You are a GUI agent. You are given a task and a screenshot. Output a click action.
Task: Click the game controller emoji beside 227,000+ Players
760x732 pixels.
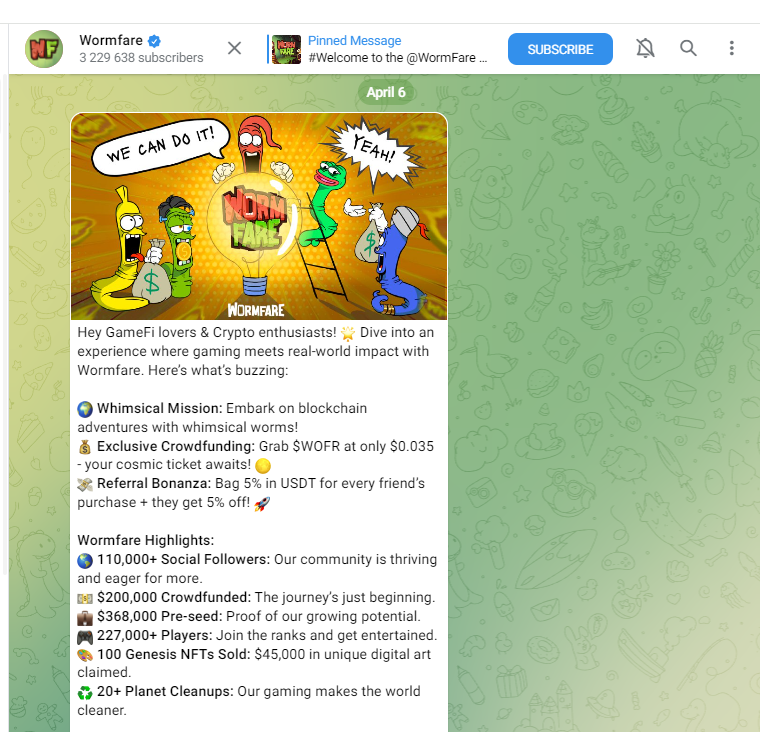[x=85, y=636]
